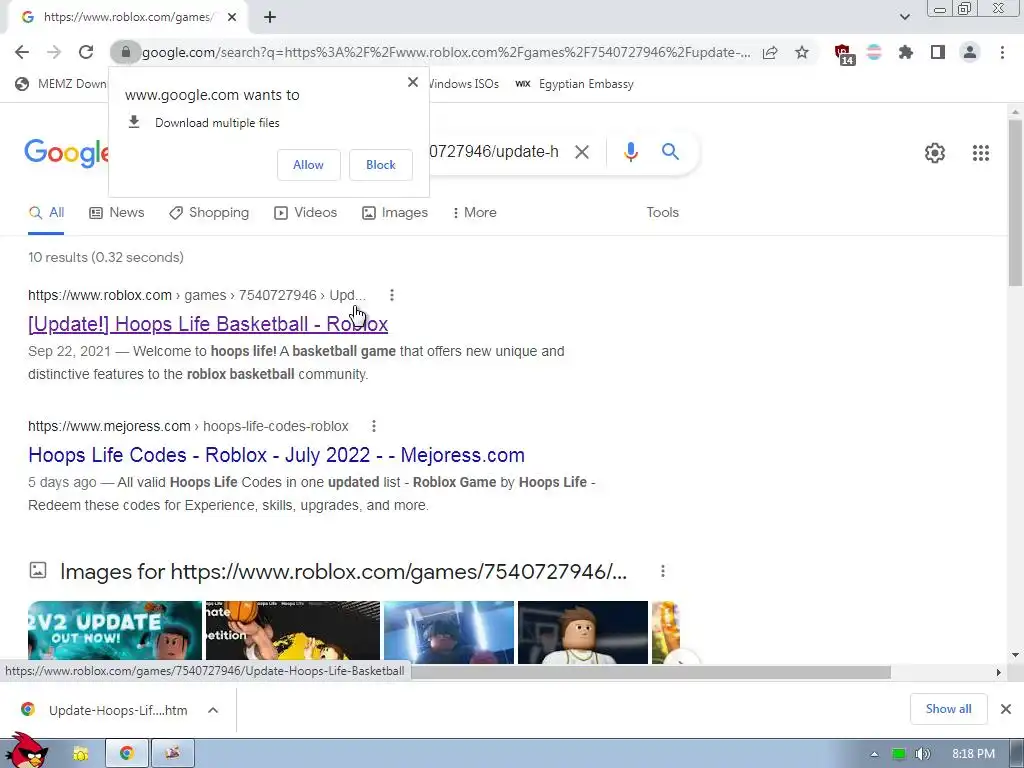Switch to the News tab

point(117,213)
